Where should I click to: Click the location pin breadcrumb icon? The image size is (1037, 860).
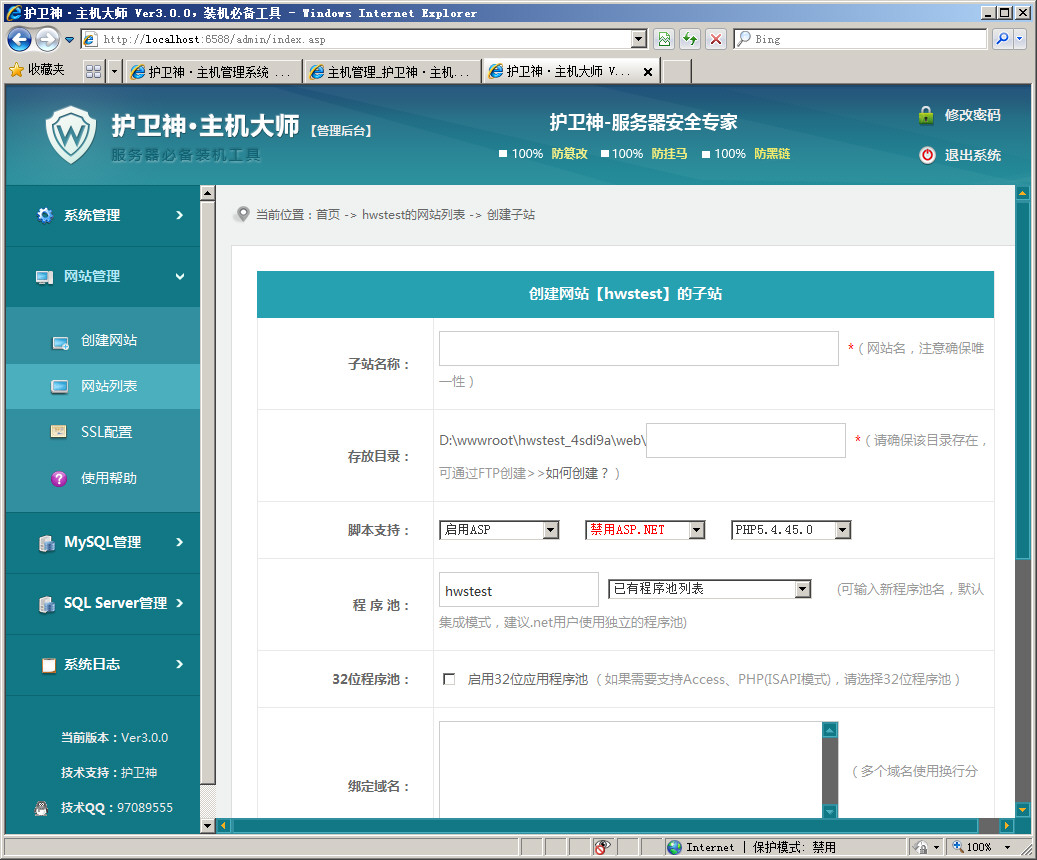pos(243,214)
